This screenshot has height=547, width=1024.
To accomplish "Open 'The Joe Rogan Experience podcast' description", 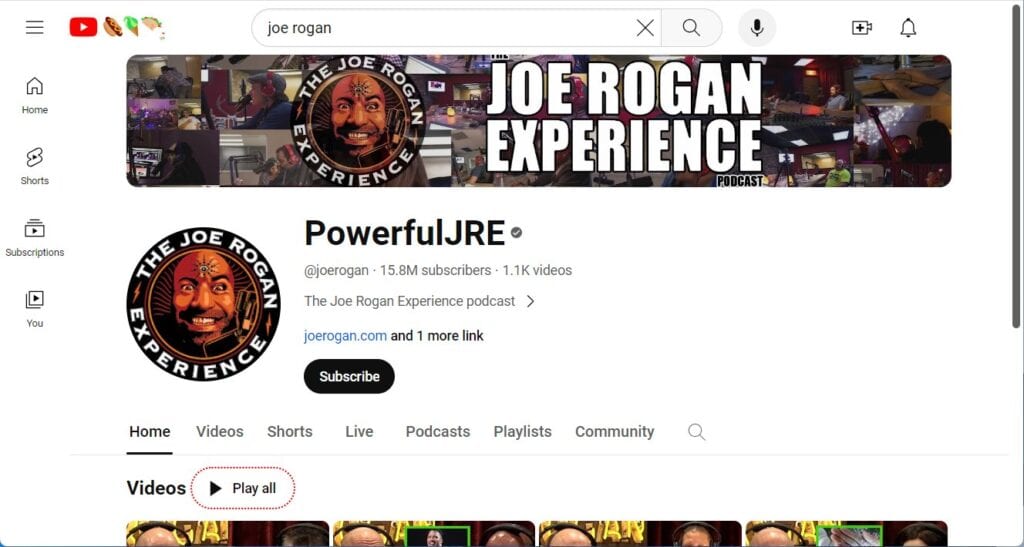I will click(409, 301).
